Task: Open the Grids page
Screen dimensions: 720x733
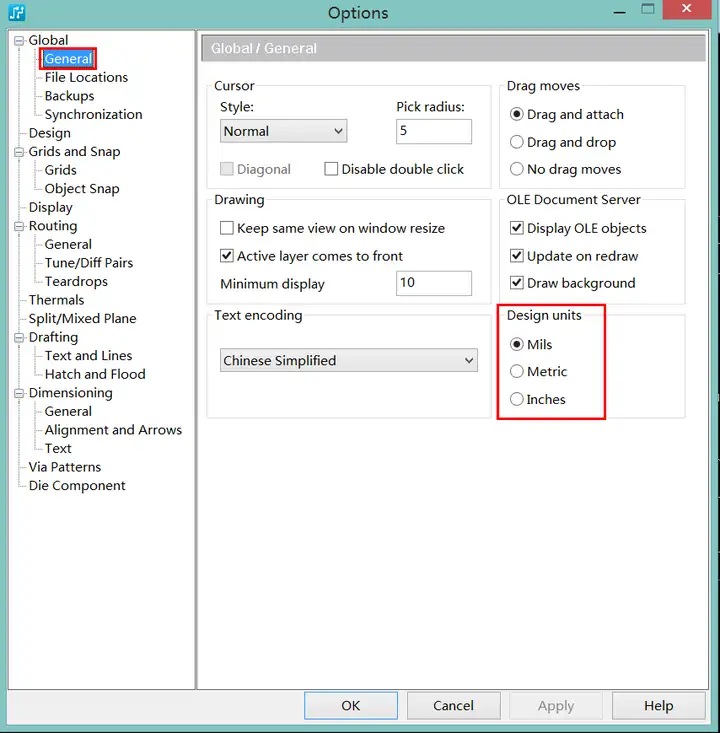Action: (x=60, y=170)
